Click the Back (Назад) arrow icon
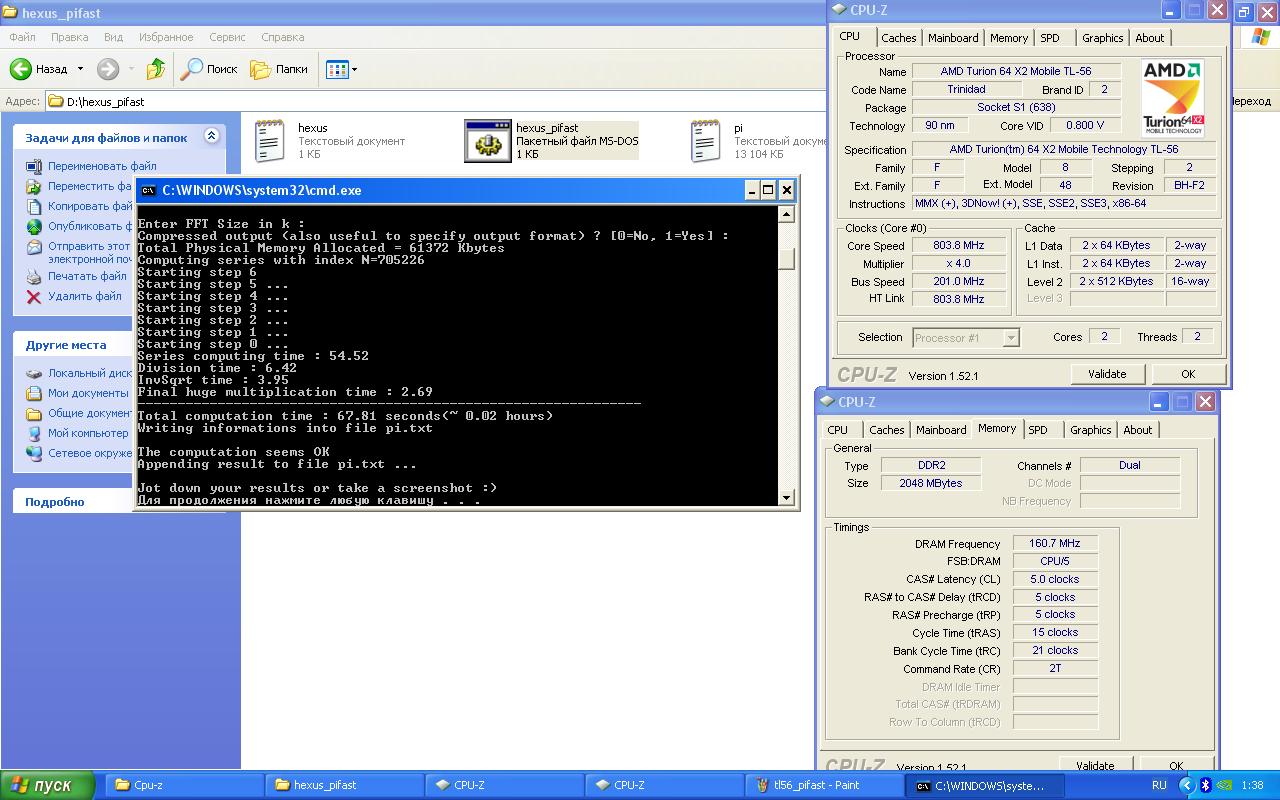 click(21, 69)
